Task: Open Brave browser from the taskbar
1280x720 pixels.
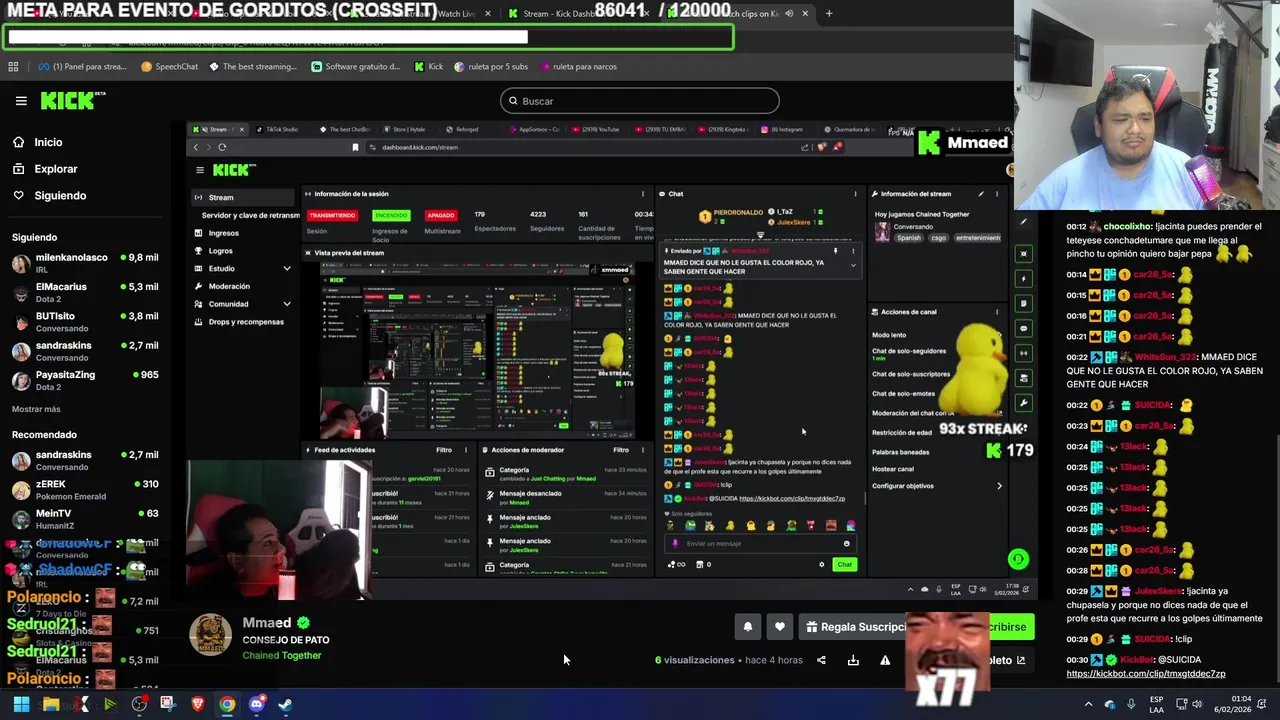Action: tap(197, 704)
